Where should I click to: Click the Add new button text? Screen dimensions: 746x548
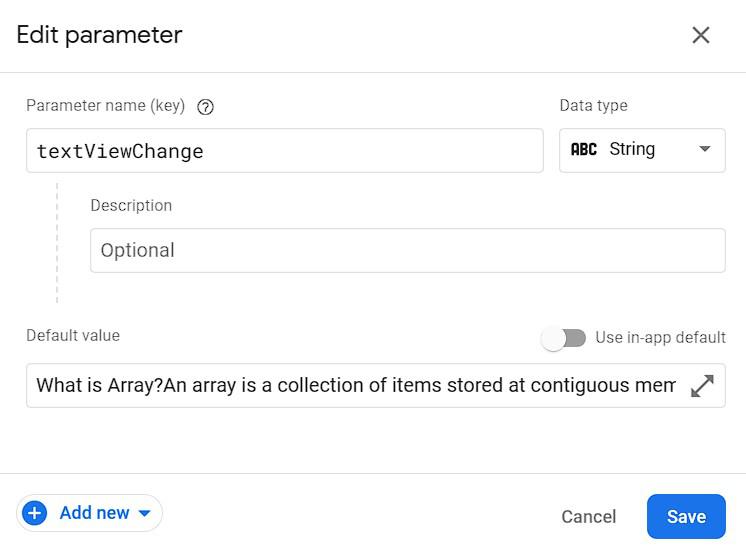94,513
